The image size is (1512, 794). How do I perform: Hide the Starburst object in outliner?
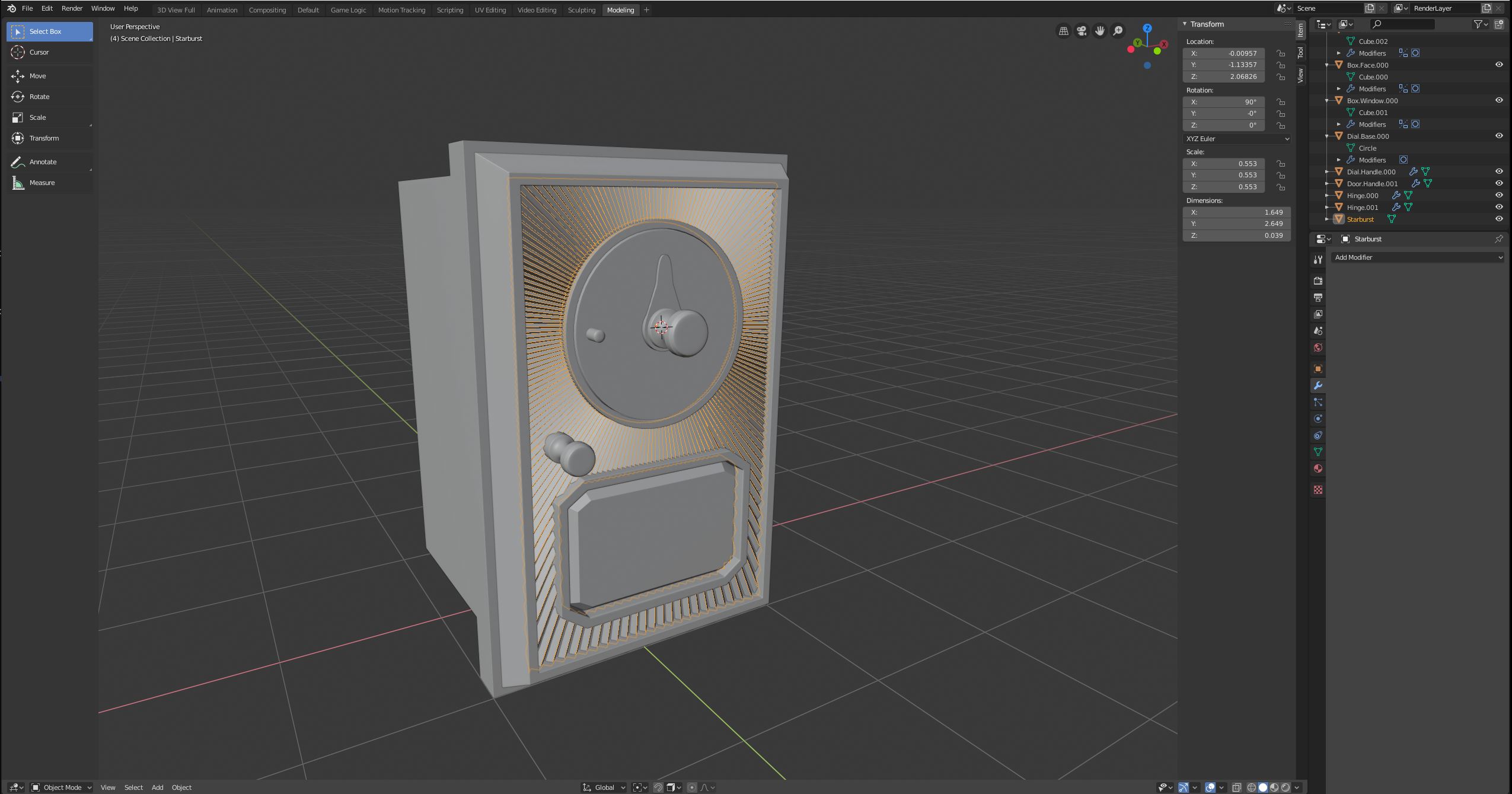[x=1498, y=219]
